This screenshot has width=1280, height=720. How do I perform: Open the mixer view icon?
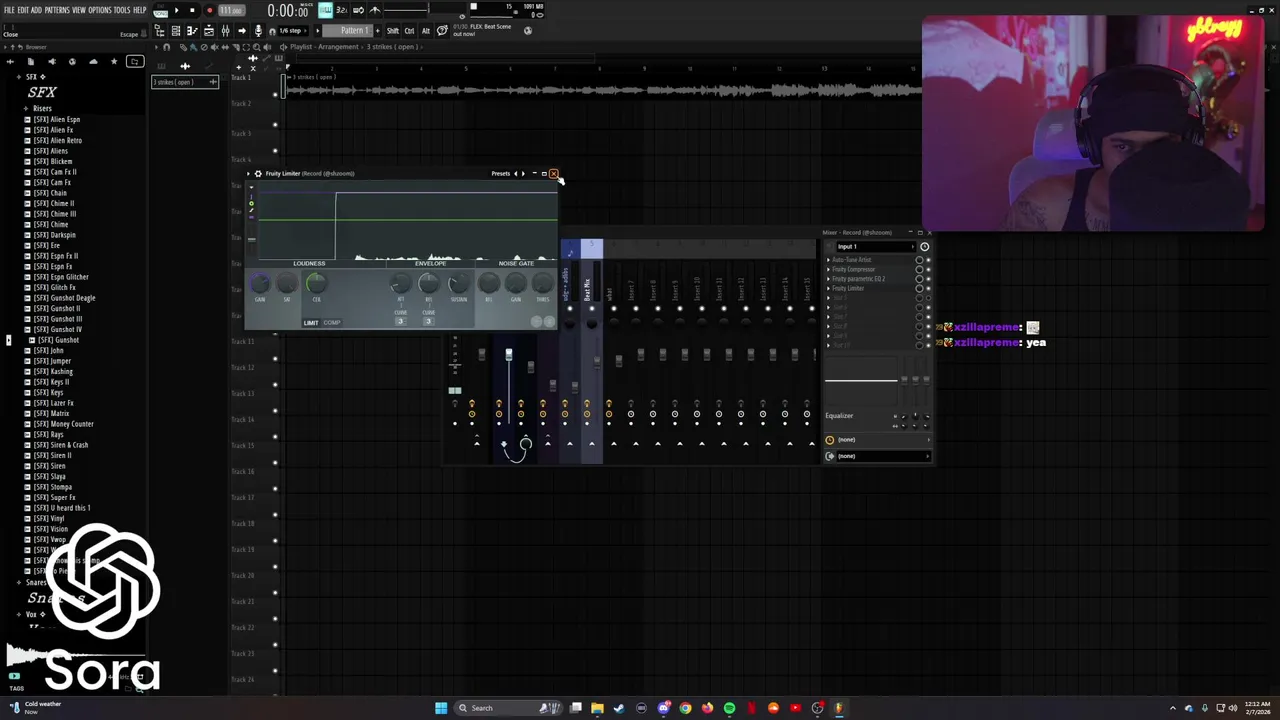pos(225,31)
